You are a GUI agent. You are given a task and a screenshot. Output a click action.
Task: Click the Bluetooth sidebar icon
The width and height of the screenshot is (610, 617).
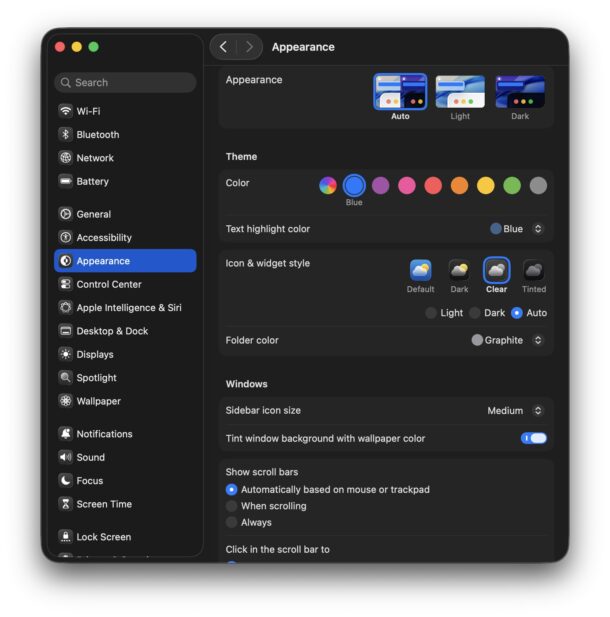coord(66,135)
